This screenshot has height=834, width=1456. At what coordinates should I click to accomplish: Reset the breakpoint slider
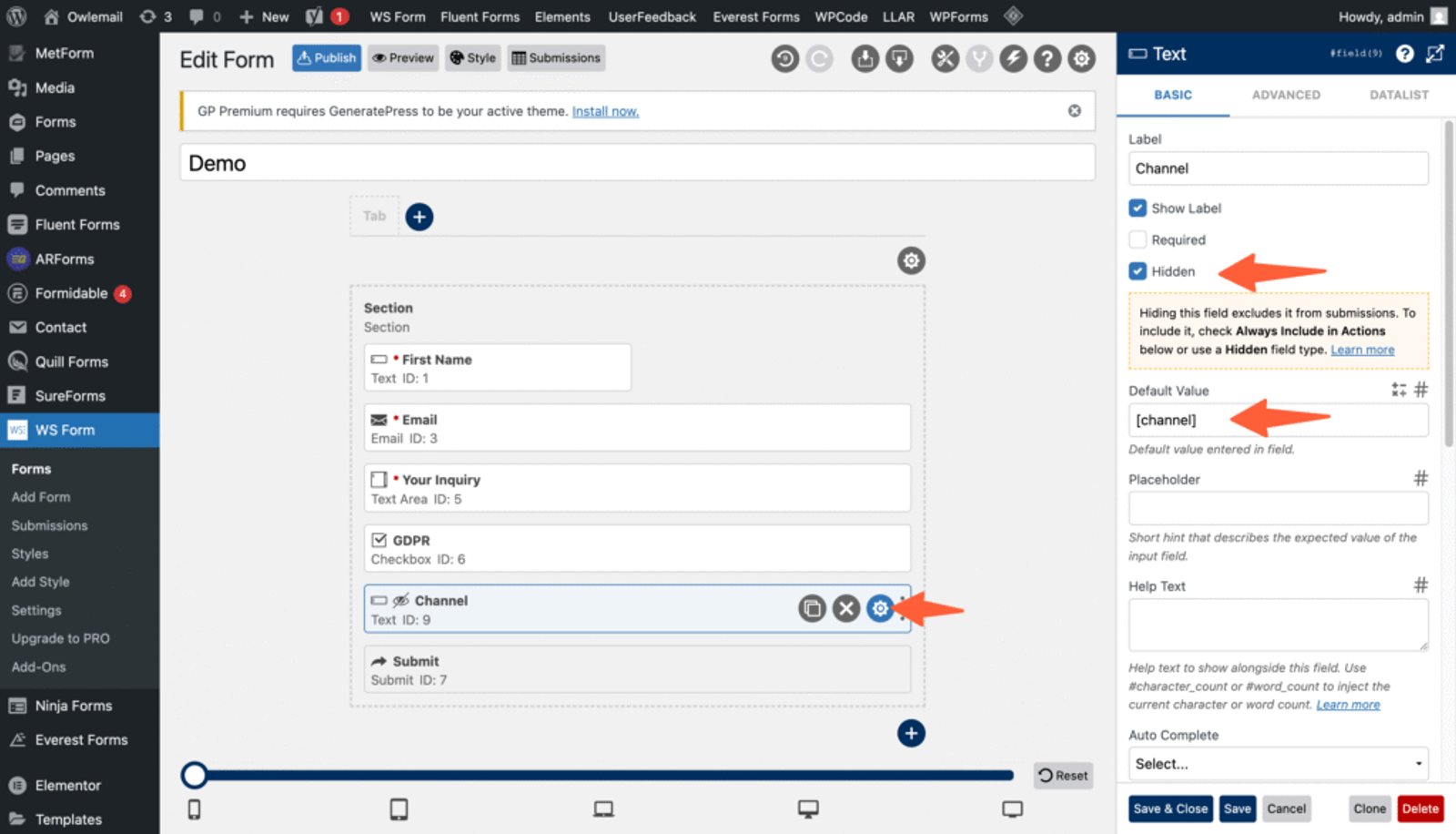[x=1063, y=776]
